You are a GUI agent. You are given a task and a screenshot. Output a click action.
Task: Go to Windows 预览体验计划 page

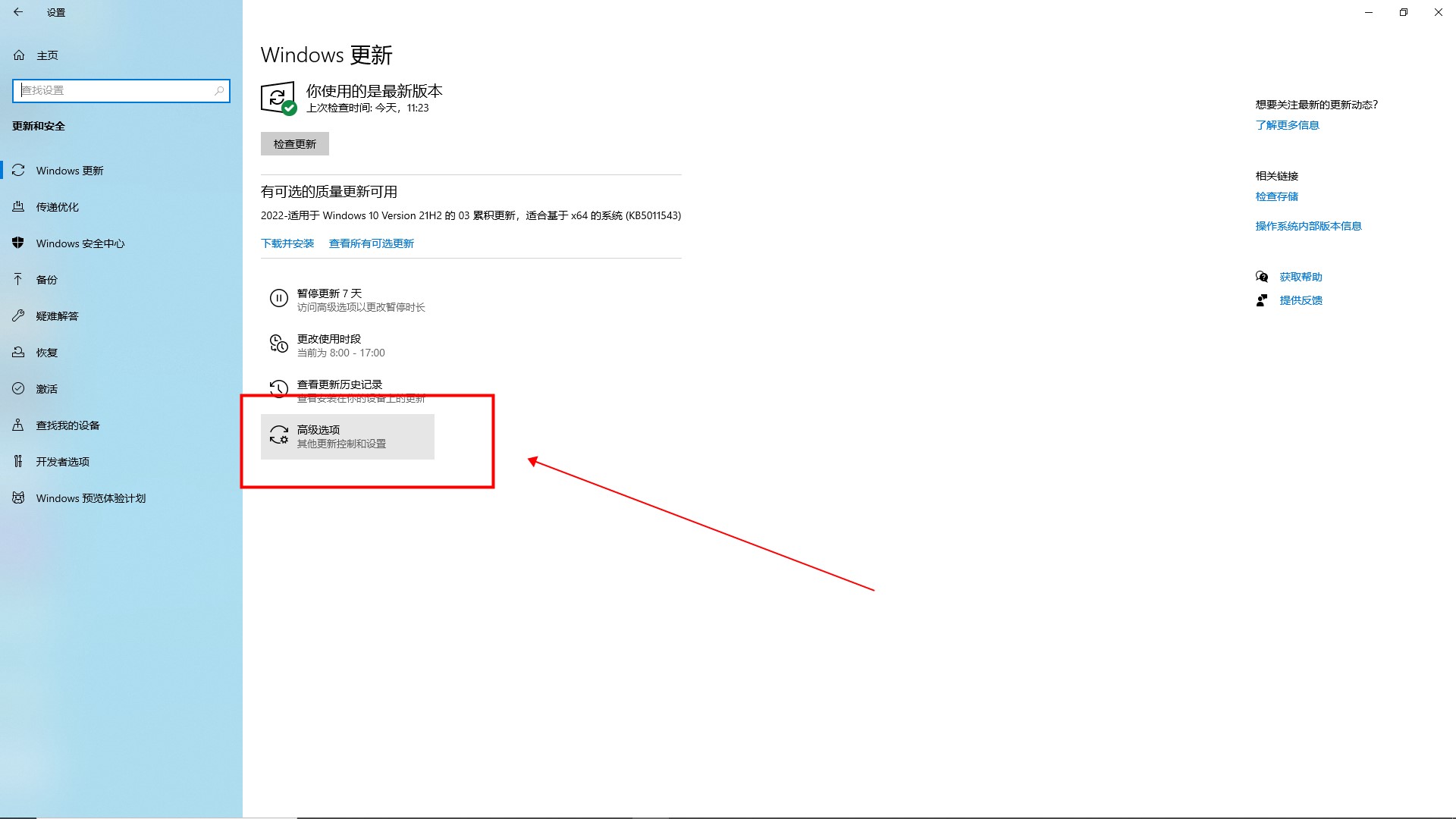[91, 498]
